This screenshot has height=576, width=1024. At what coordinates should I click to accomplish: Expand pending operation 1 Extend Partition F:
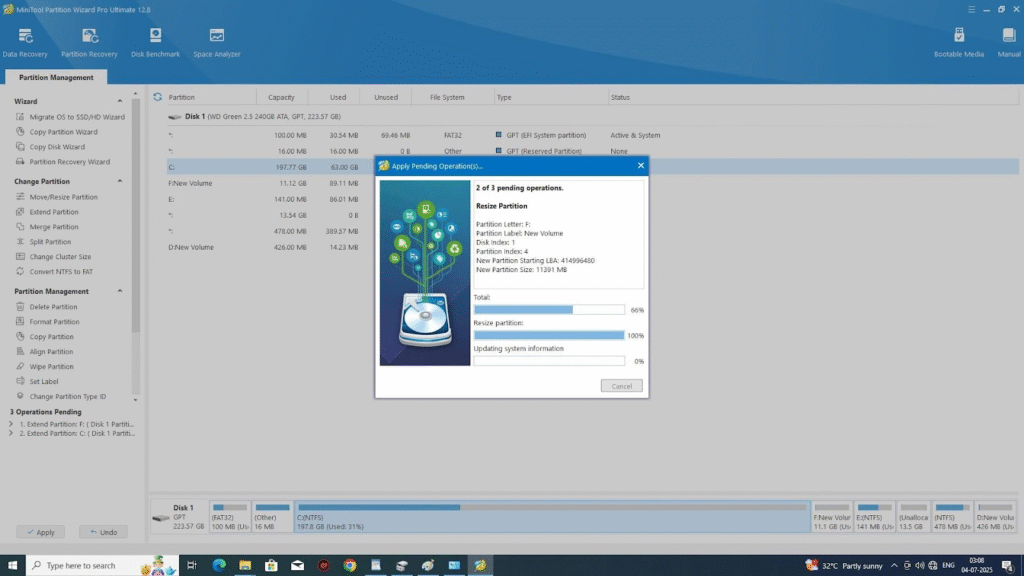[10, 424]
